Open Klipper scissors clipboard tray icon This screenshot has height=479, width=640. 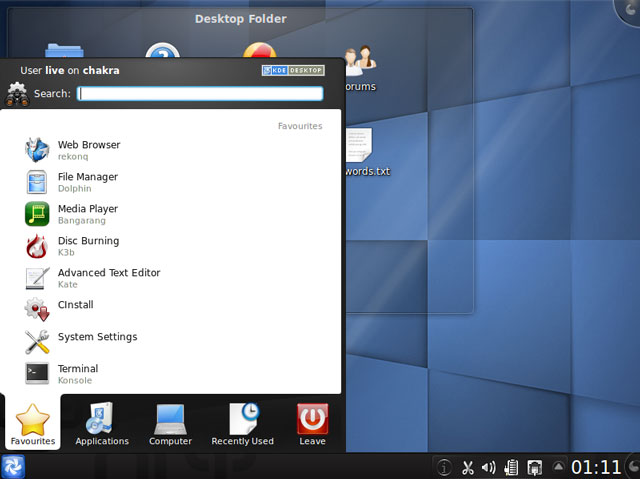tap(467, 468)
